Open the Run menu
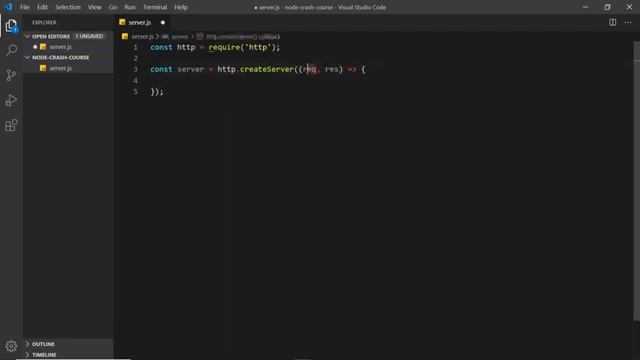Screen dimensions: 640x360 130,7
